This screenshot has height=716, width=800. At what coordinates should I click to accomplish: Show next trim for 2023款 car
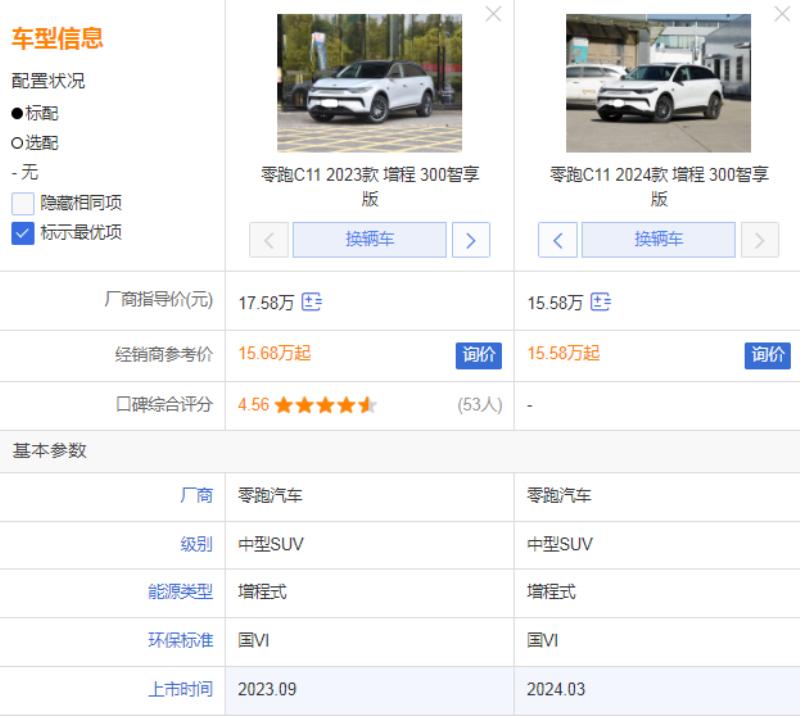click(x=471, y=240)
